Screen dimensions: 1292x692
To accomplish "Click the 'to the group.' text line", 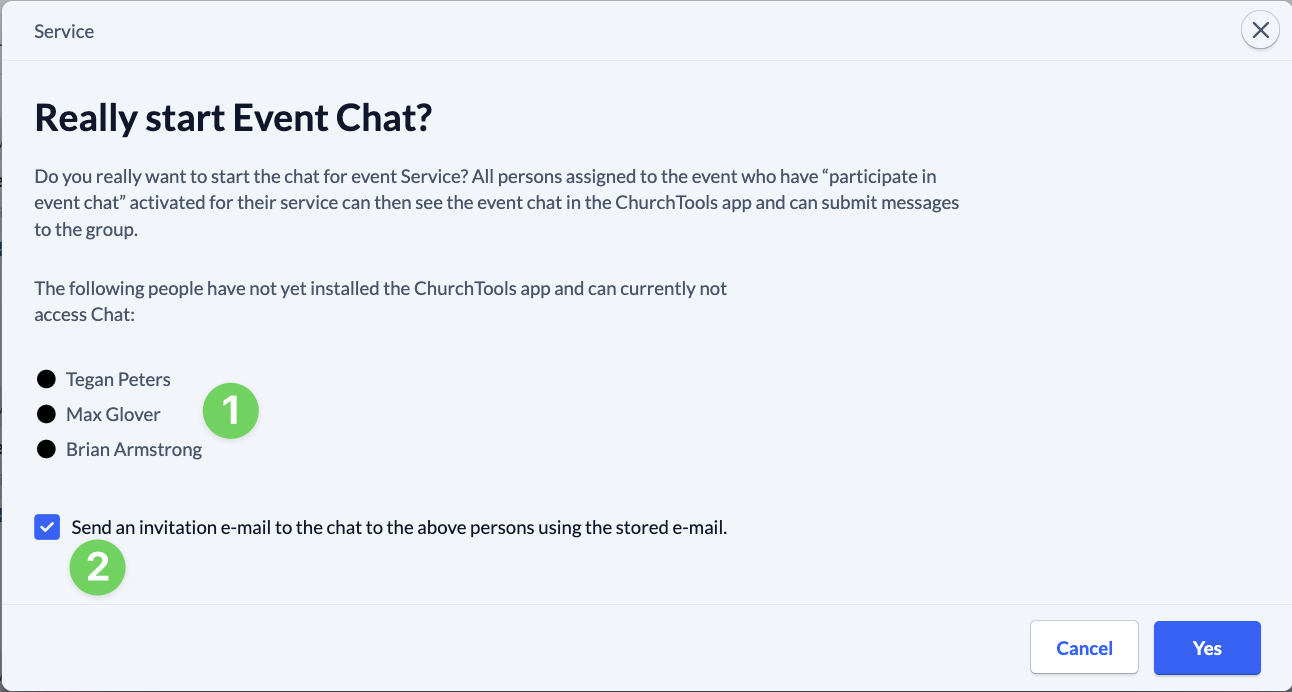I will [x=86, y=228].
